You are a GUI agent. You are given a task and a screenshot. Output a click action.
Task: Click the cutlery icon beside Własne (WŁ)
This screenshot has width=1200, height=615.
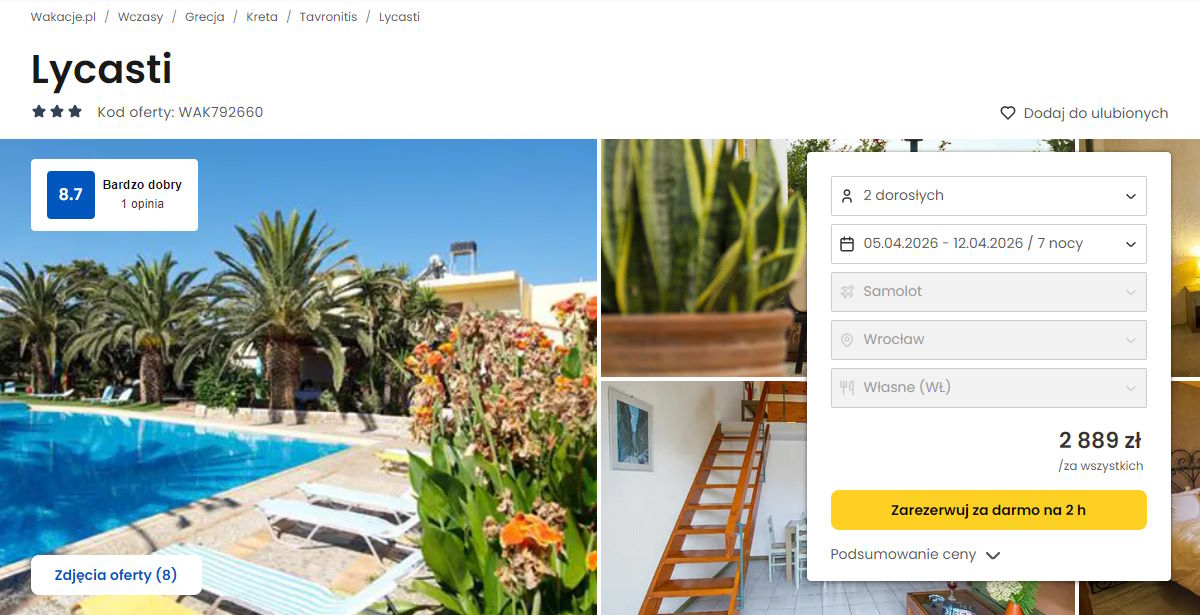tap(847, 388)
